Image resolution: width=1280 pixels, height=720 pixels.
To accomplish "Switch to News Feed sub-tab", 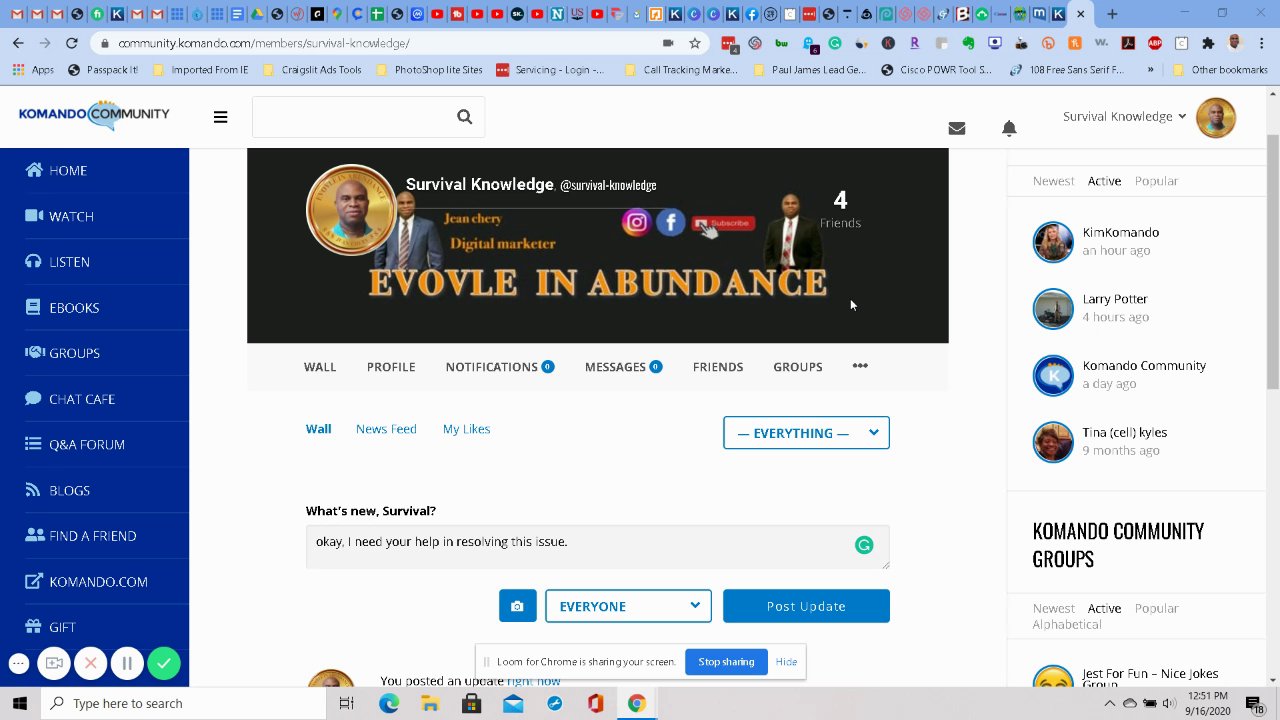I will point(386,429).
